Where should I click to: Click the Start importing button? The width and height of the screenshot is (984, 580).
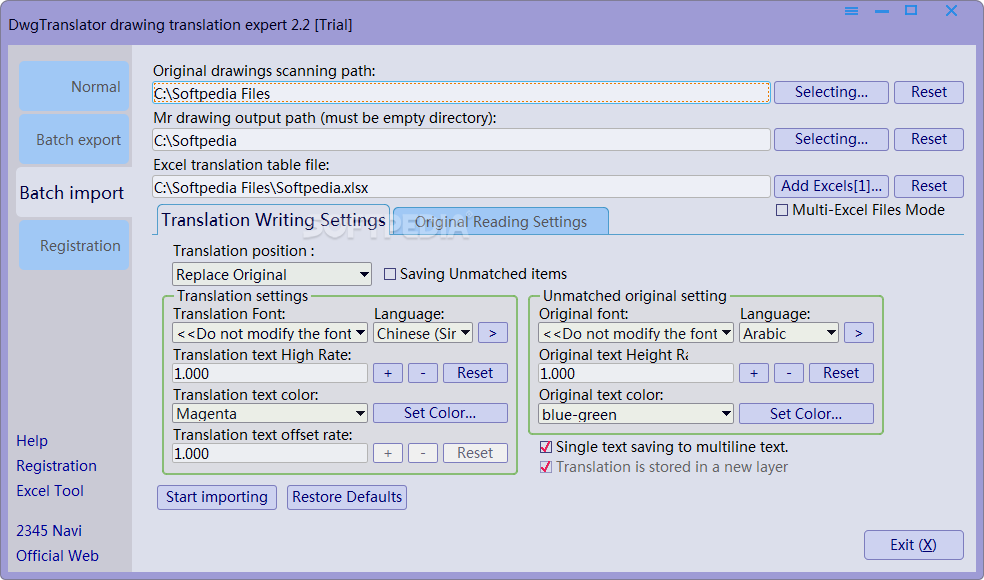(217, 497)
